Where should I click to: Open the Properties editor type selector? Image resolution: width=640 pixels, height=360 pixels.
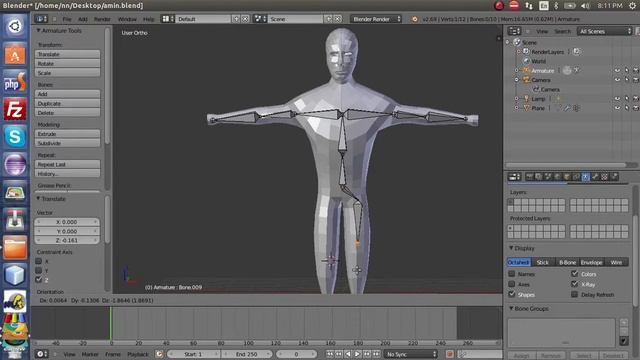(x=514, y=176)
